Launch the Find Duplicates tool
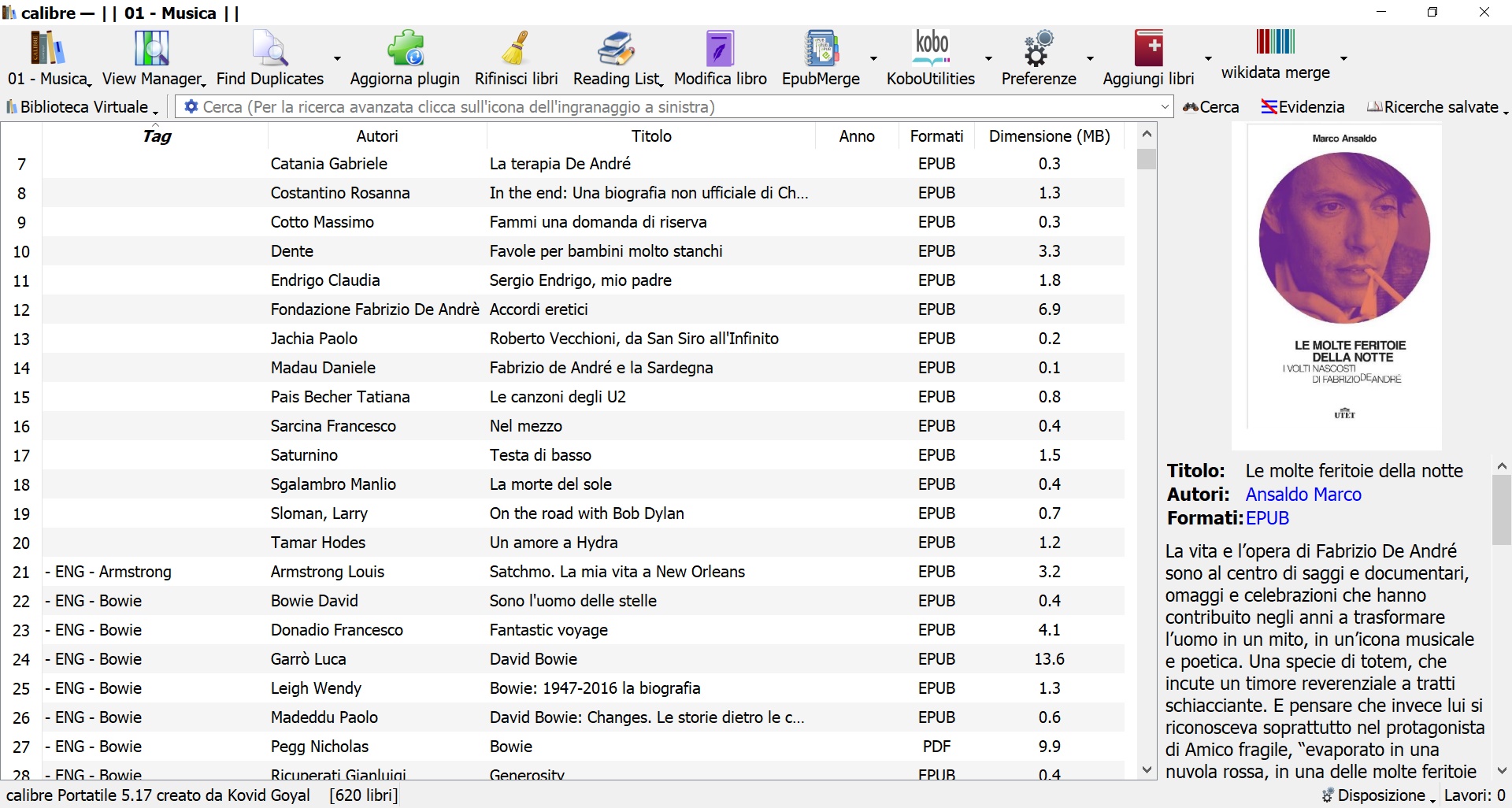This screenshot has height=808, width=1512. (269, 48)
